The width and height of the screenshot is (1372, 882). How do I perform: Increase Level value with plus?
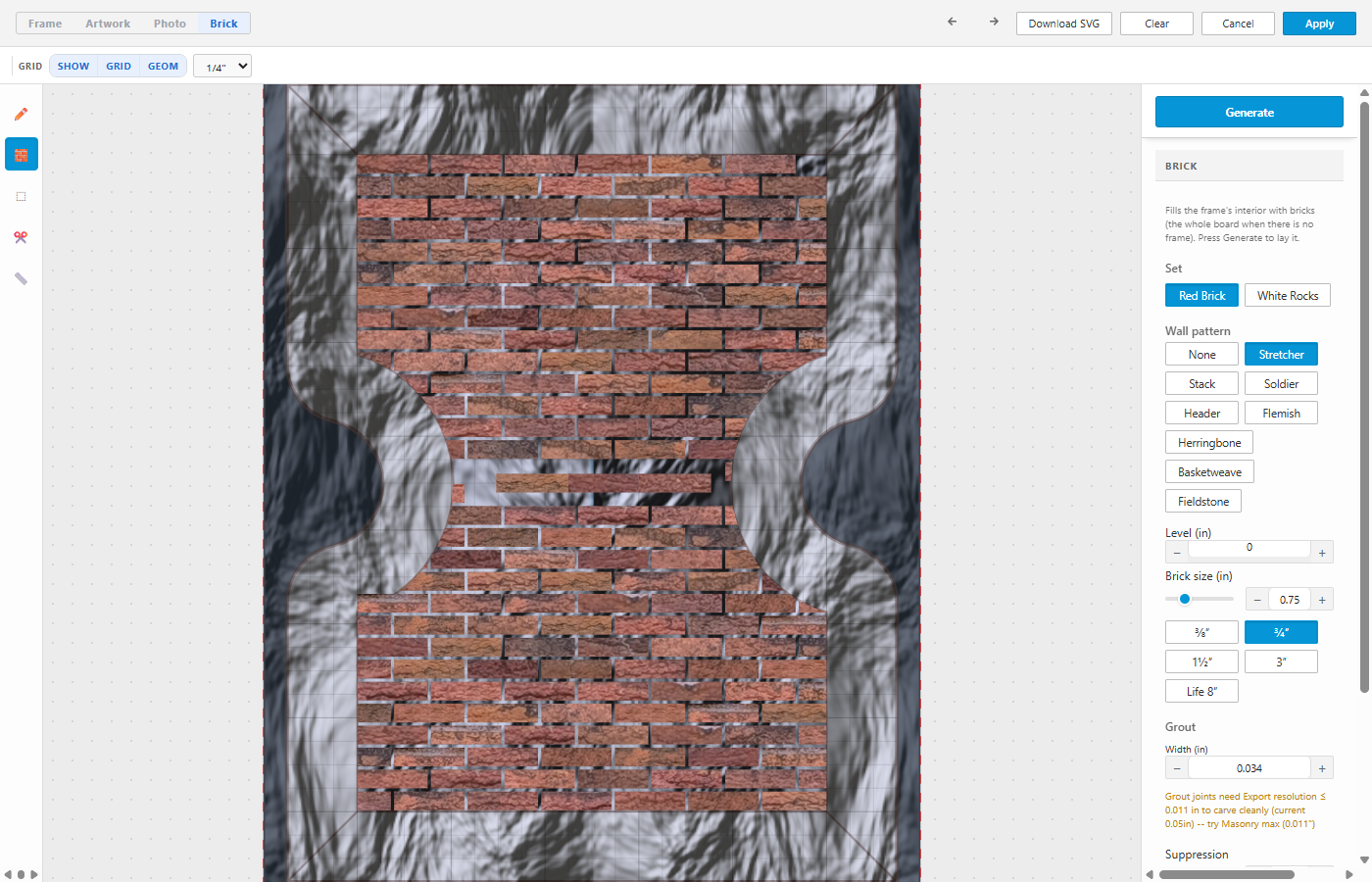point(1322,553)
